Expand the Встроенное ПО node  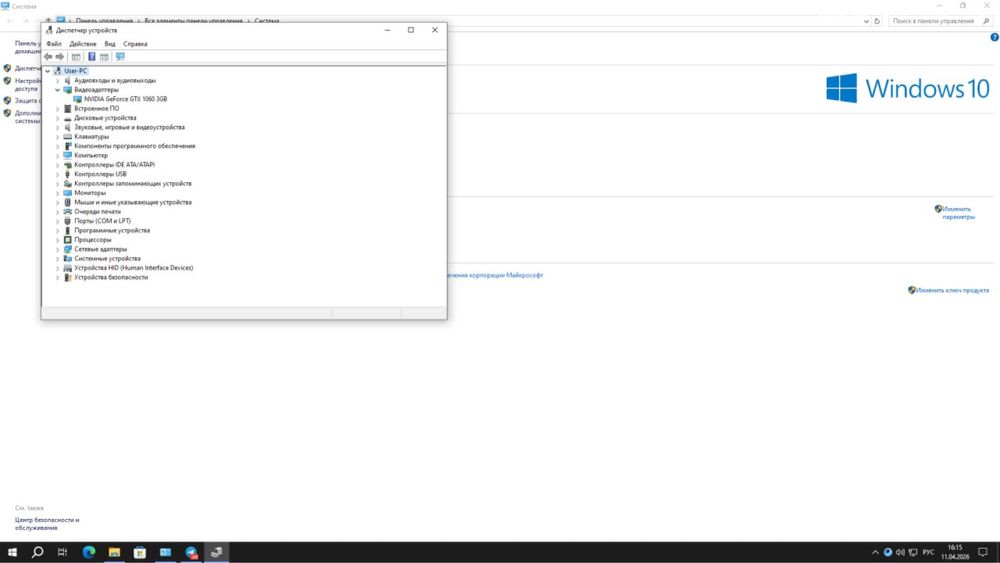[57, 108]
